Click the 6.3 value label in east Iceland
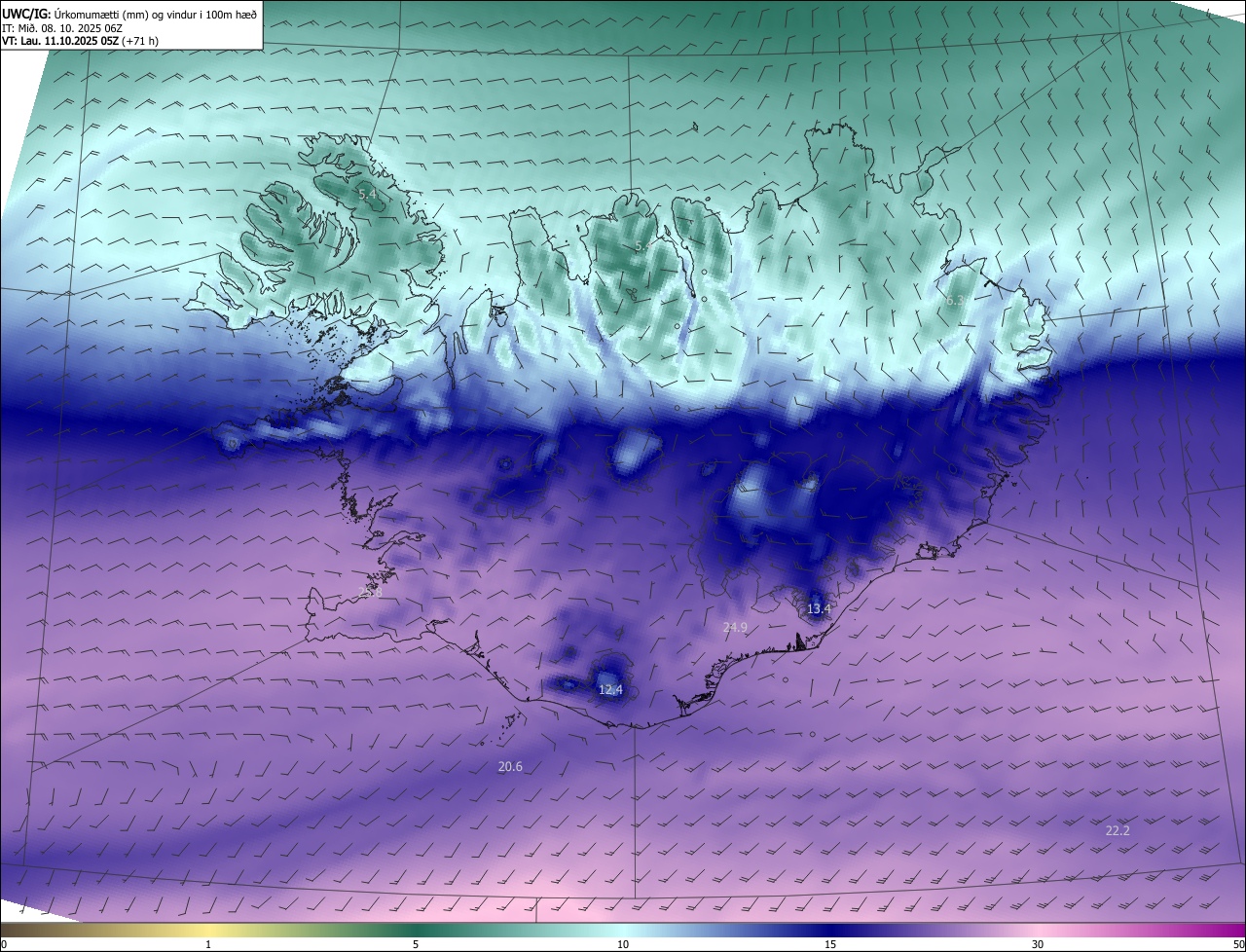 click(x=955, y=301)
